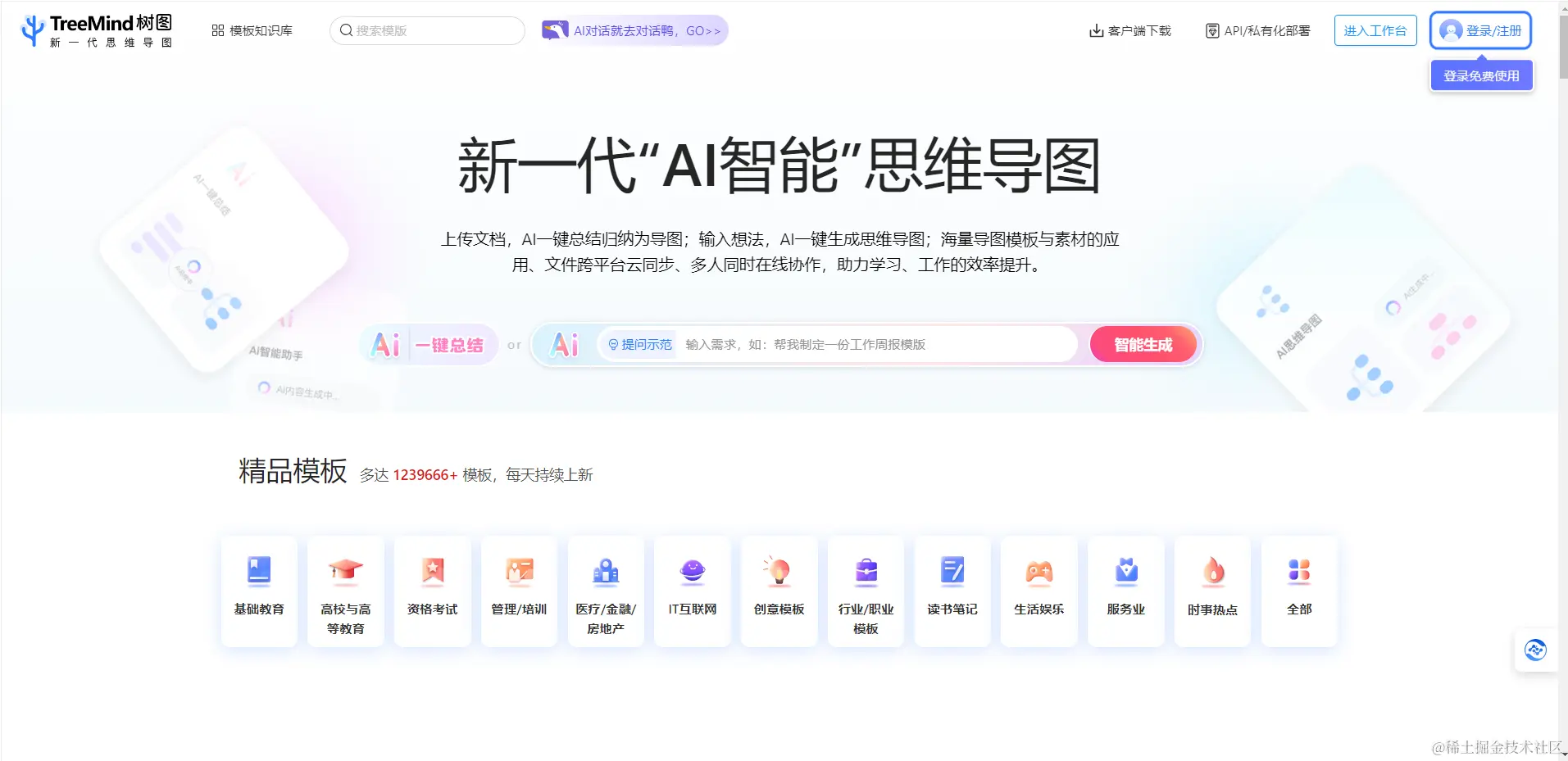Open 高校与高等教育 template category

click(346, 591)
